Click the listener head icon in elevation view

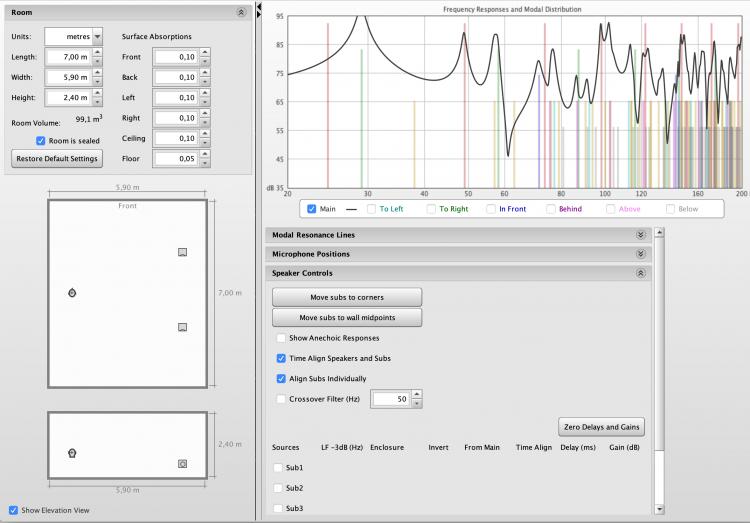tap(72, 453)
